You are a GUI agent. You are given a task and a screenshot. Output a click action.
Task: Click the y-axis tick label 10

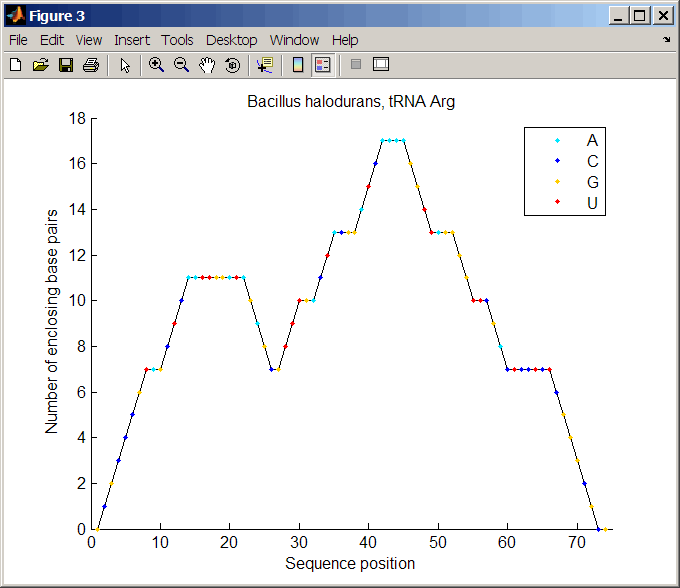pyautogui.click(x=77, y=301)
